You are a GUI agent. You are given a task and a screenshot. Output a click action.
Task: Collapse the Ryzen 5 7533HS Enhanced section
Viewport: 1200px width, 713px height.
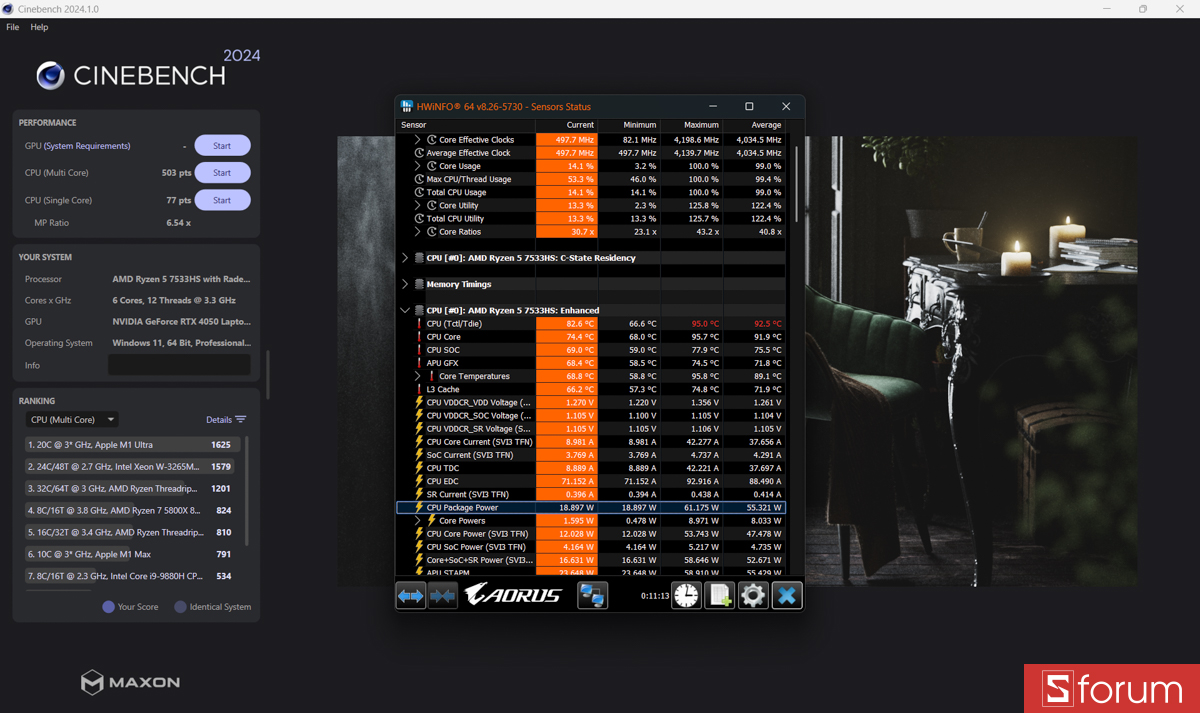405,310
